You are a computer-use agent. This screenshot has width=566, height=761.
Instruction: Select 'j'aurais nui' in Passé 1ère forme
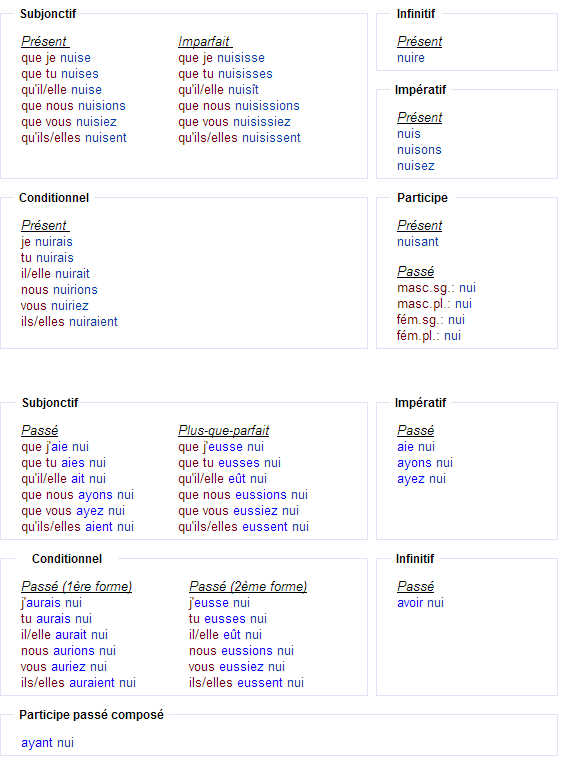click(51, 603)
